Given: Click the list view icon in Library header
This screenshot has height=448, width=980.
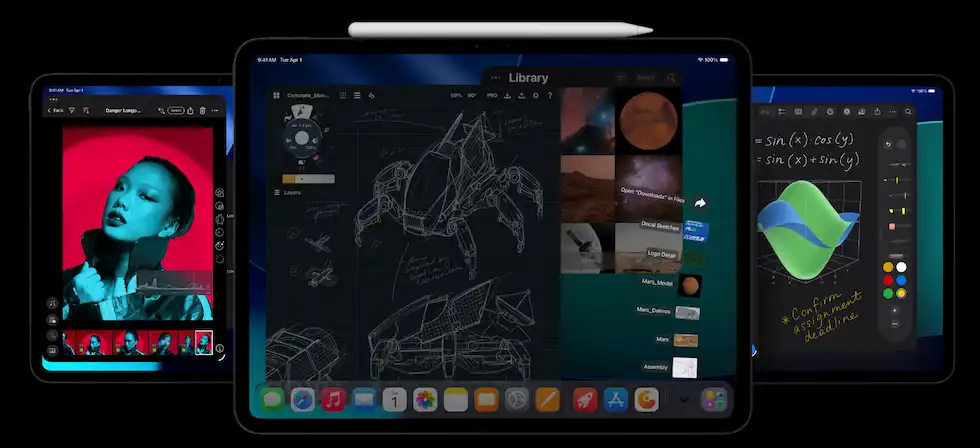Looking at the screenshot, I should (620, 78).
